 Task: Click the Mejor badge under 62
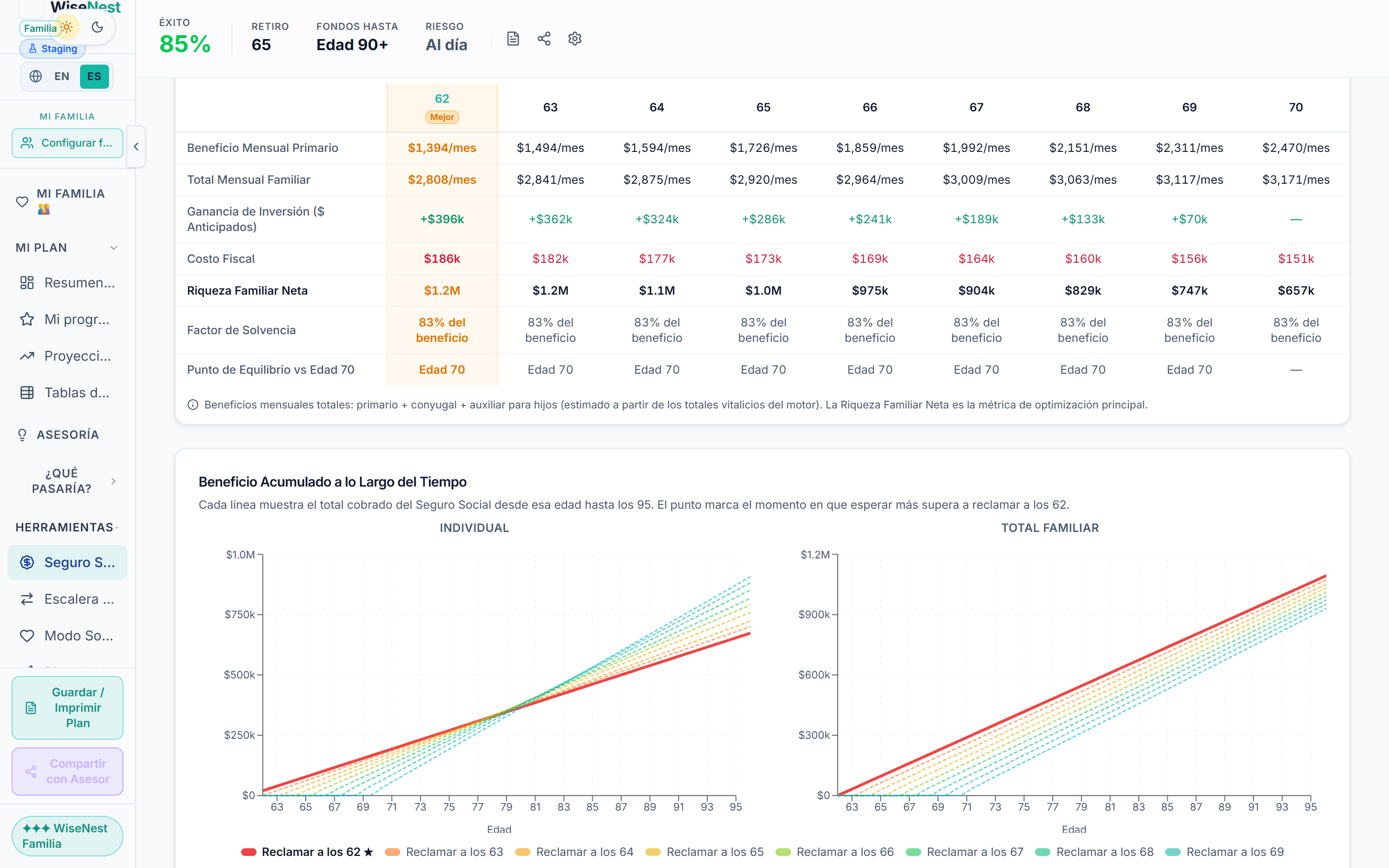tap(442, 117)
